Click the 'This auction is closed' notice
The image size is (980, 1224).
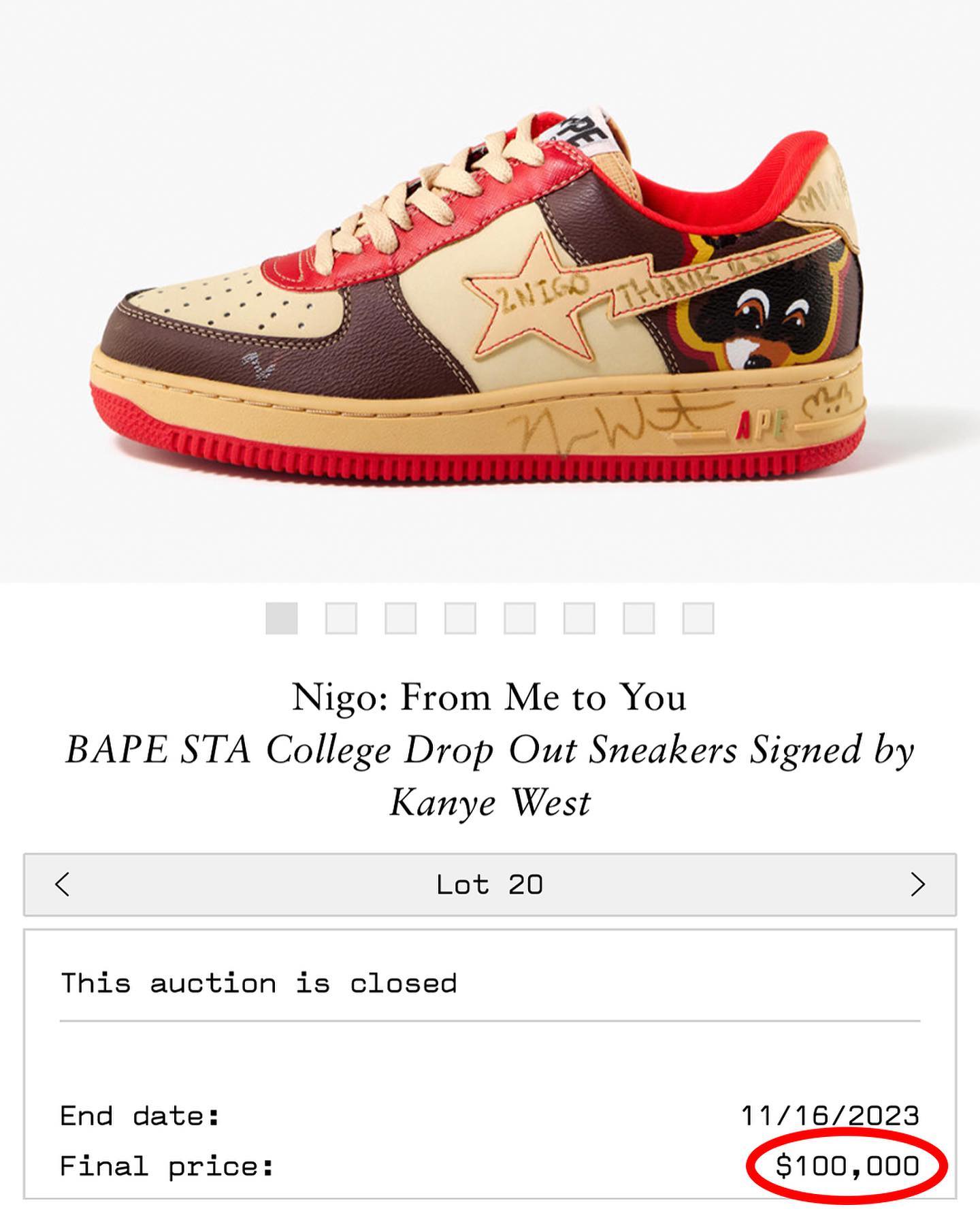click(259, 983)
